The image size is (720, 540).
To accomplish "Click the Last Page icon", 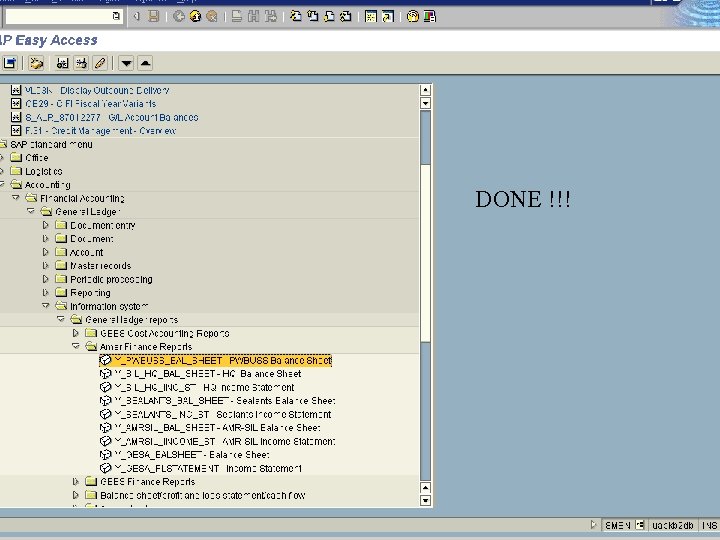I will (346, 17).
